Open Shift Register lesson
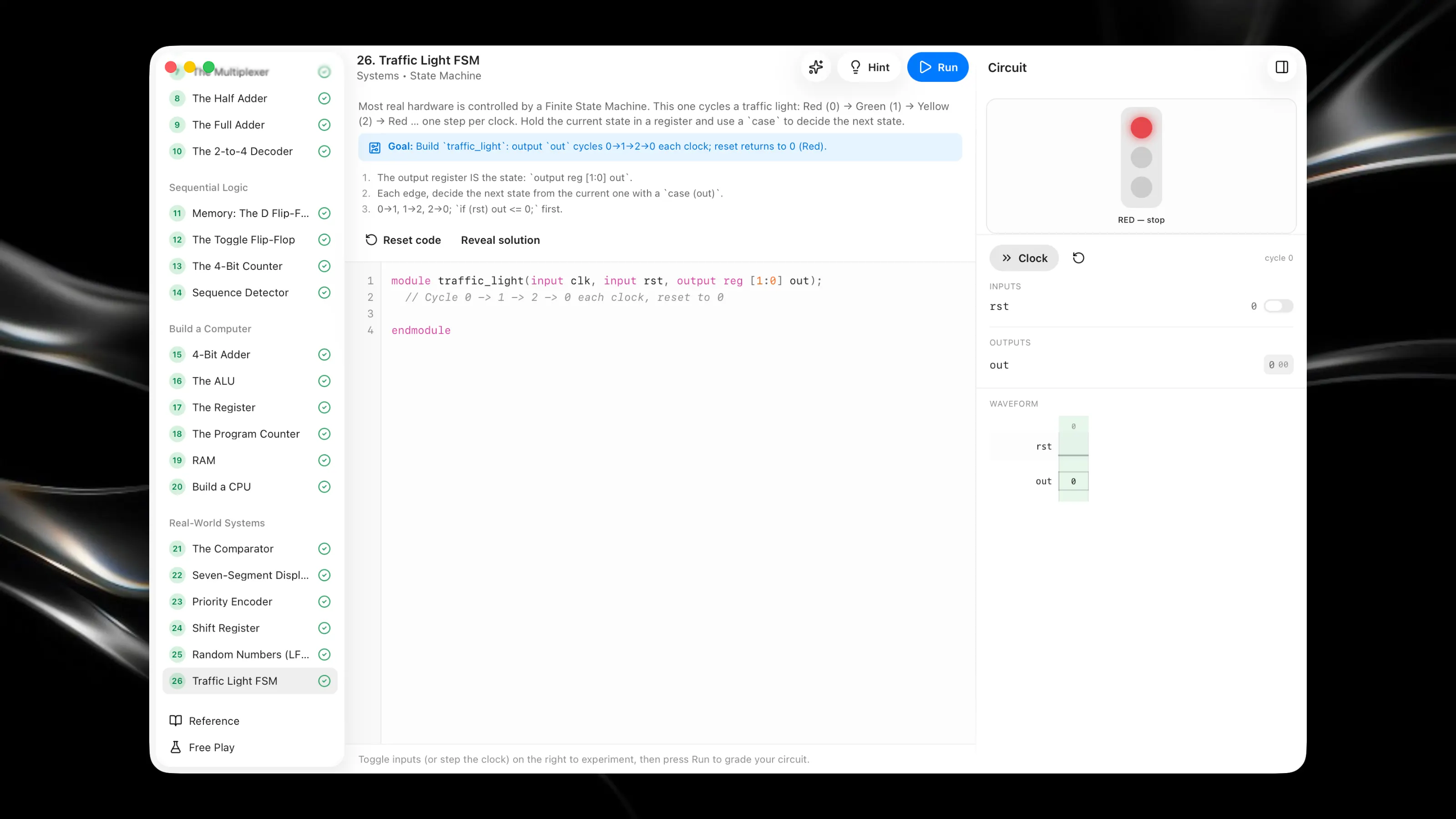 (x=250, y=628)
